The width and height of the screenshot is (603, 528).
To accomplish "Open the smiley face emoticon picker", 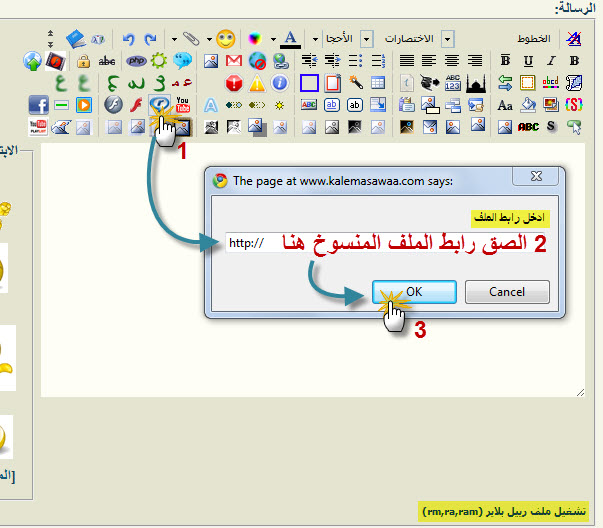I will 226,39.
